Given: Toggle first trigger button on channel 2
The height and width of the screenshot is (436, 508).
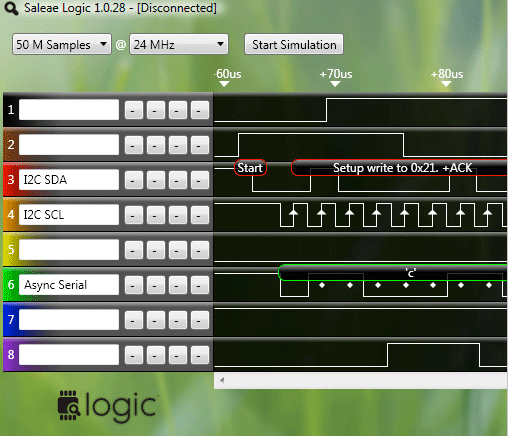Looking at the screenshot, I should click(x=134, y=145).
